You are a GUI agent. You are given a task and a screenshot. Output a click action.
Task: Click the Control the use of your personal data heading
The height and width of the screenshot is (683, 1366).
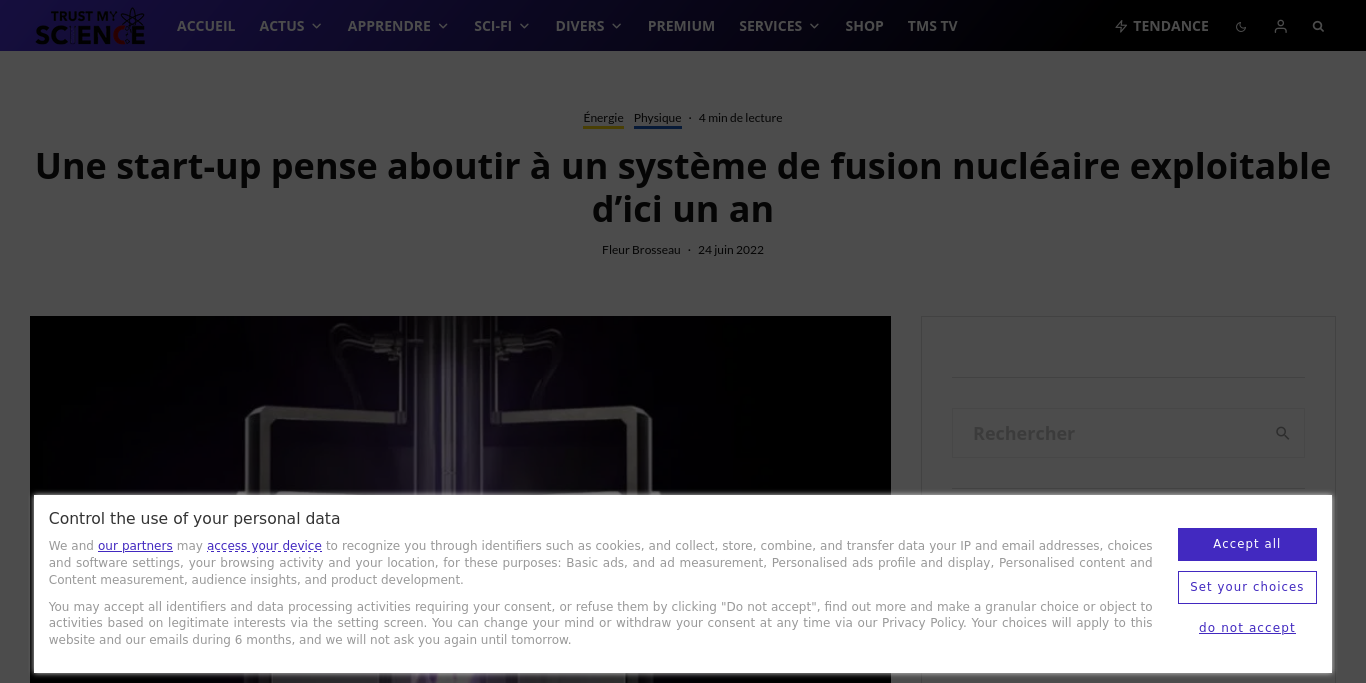(x=195, y=518)
